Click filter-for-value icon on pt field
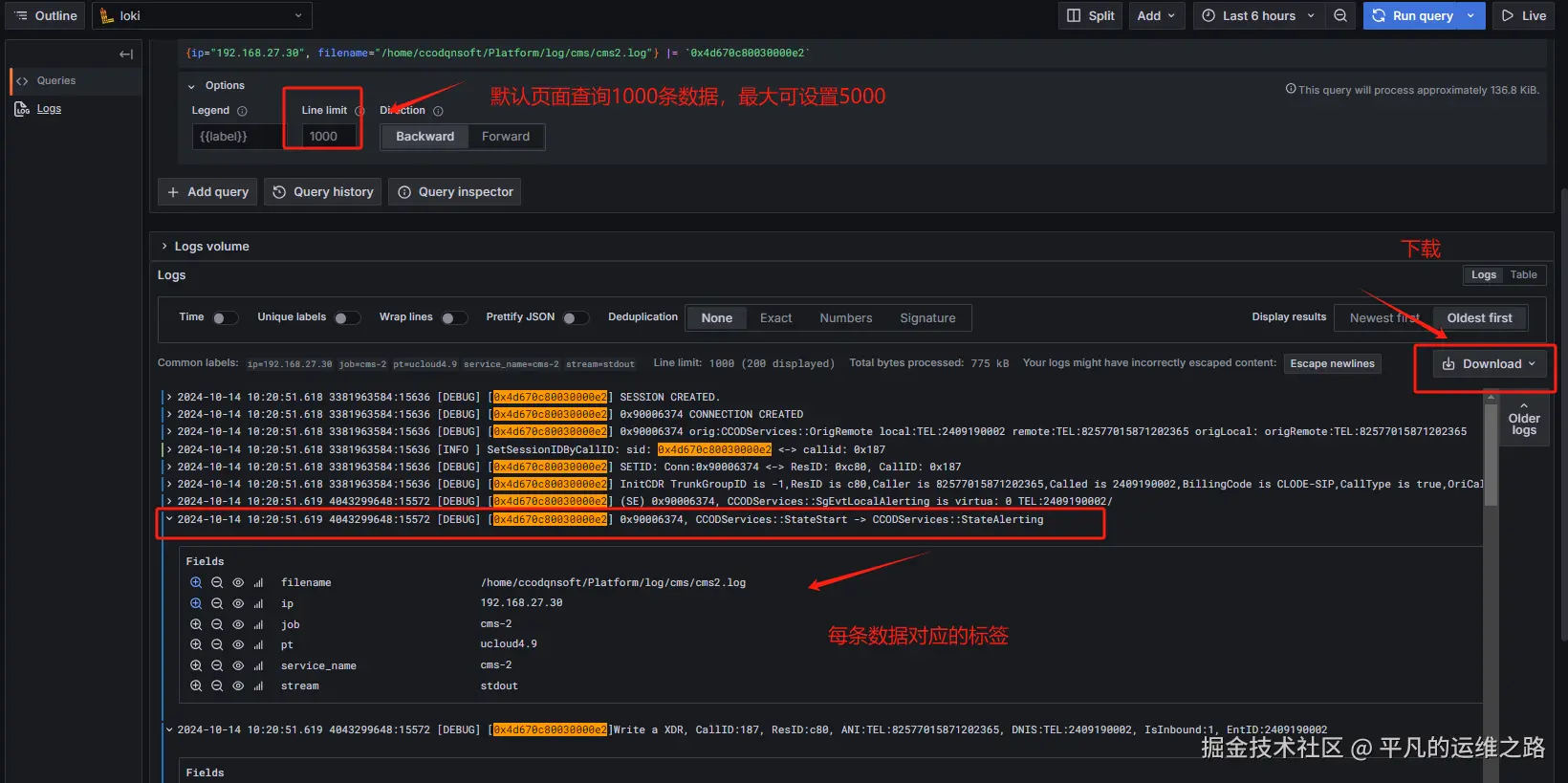Screen dimensions: 1568x783 (196, 645)
